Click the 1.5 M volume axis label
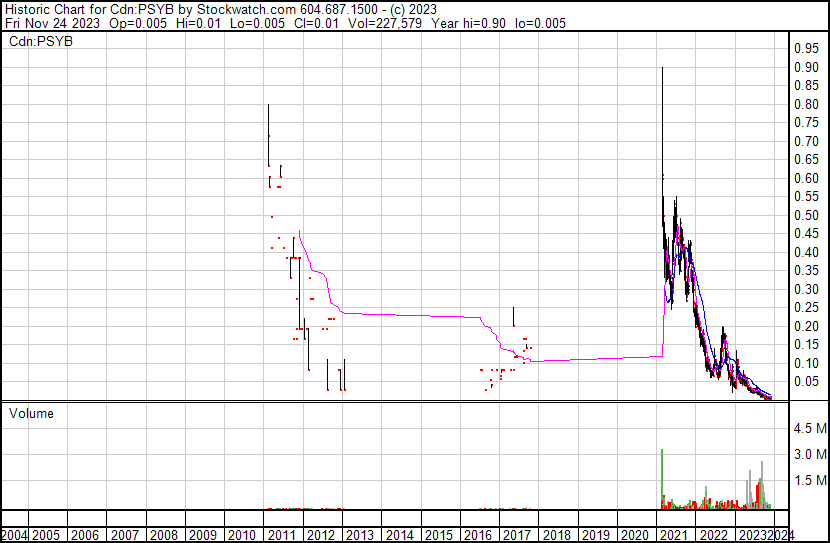The height and width of the screenshot is (543, 830). [809, 480]
